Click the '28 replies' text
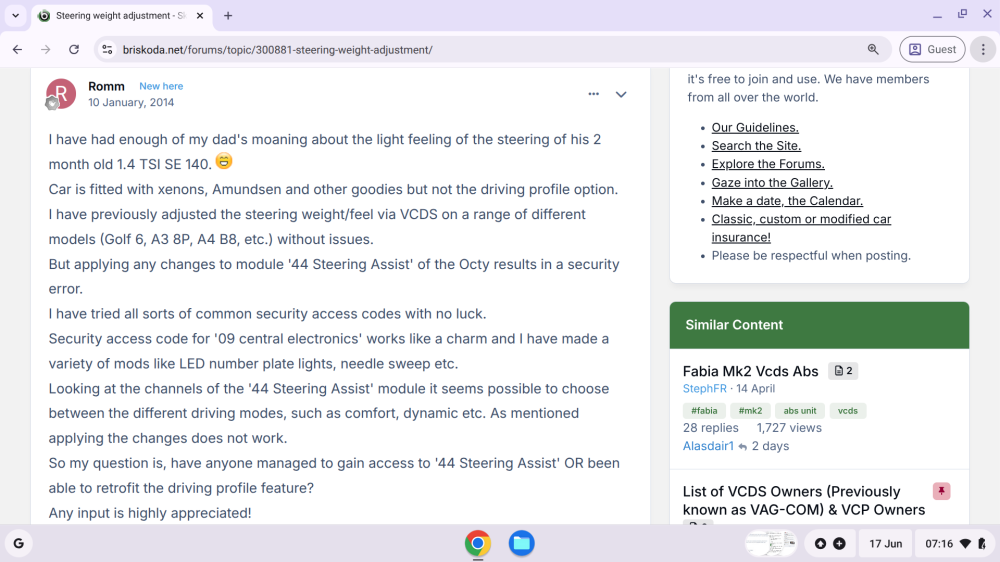The width and height of the screenshot is (1000, 562). coord(710,428)
